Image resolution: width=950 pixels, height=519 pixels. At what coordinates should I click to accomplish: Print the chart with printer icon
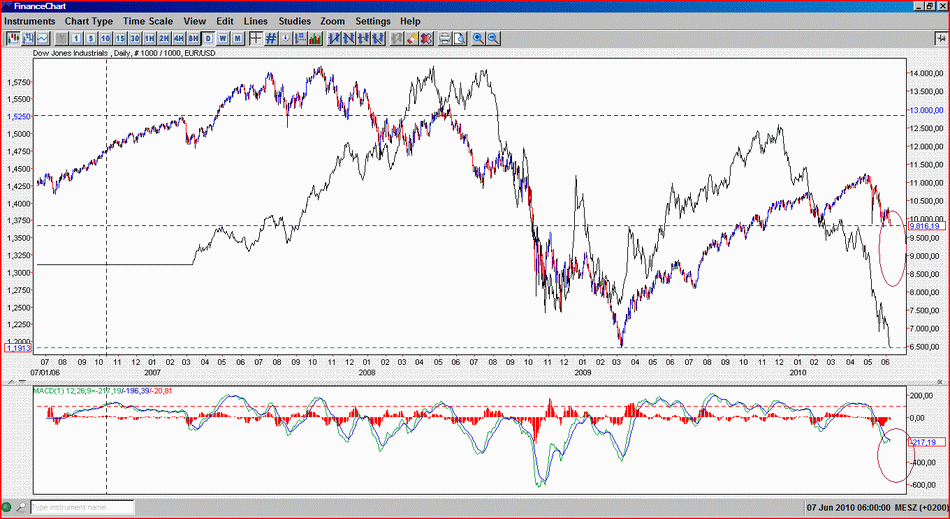click(x=445, y=38)
